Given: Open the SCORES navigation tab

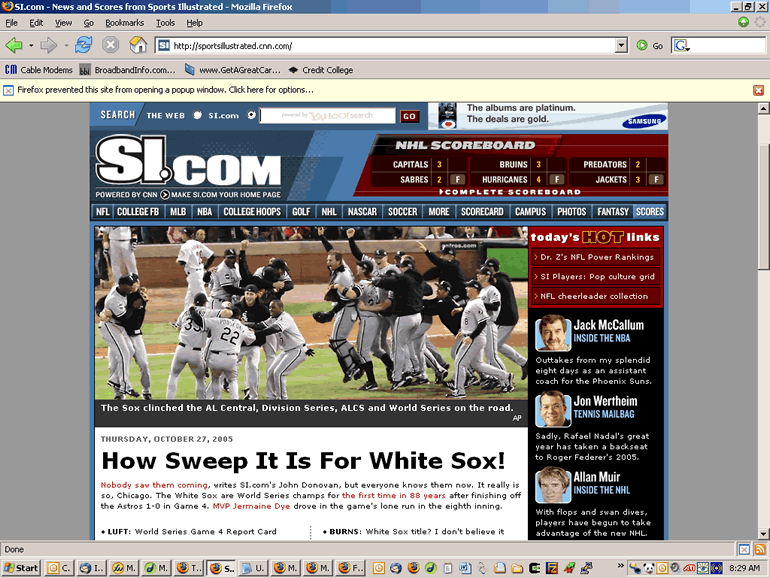Looking at the screenshot, I should coord(650,212).
